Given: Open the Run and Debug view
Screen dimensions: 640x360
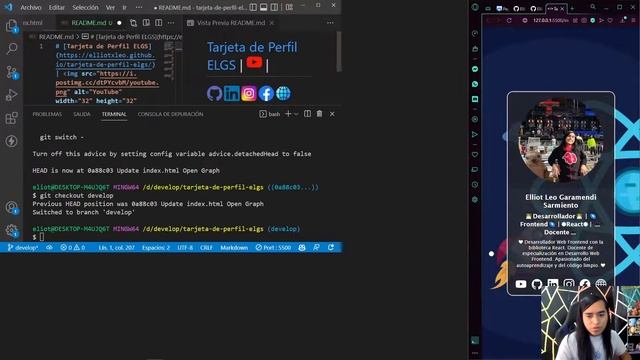Looking at the screenshot, I should click(x=11, y=95).
